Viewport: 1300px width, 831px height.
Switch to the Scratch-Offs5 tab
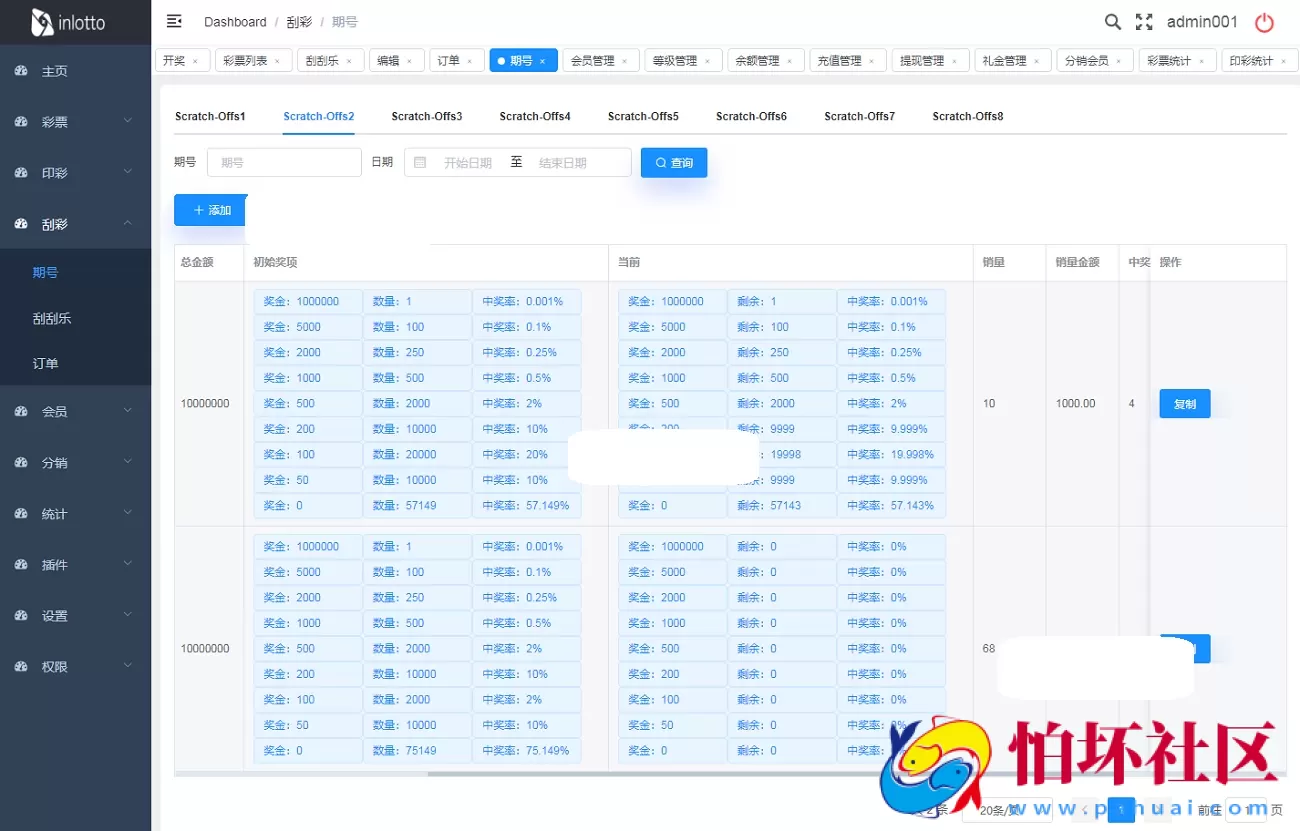click(x=643, y=116)
